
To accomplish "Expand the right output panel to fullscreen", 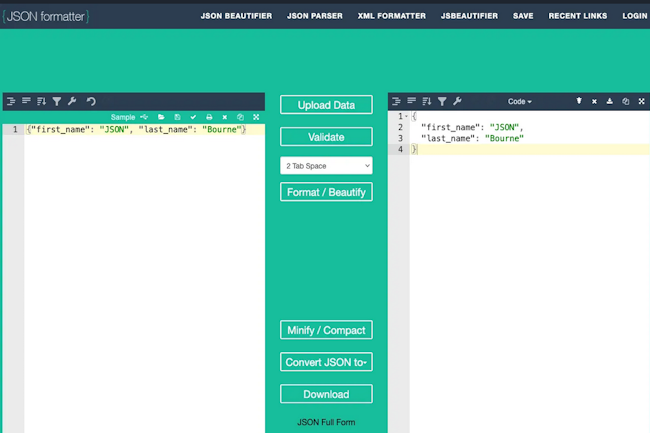I will click(641, 101).
